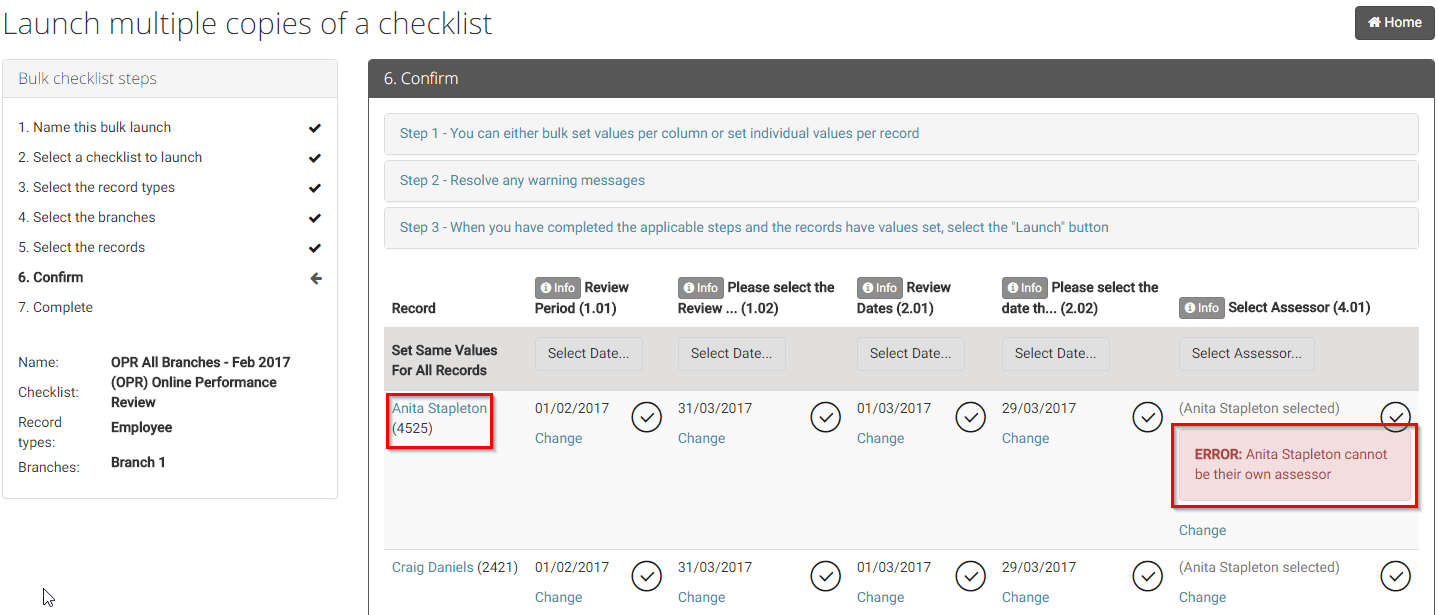Image resolution: width=1438 pixels, height=615 pixels.
Task: Click Info badge for Please select the date (2.02)
Action: click(x=1024, y=288)
